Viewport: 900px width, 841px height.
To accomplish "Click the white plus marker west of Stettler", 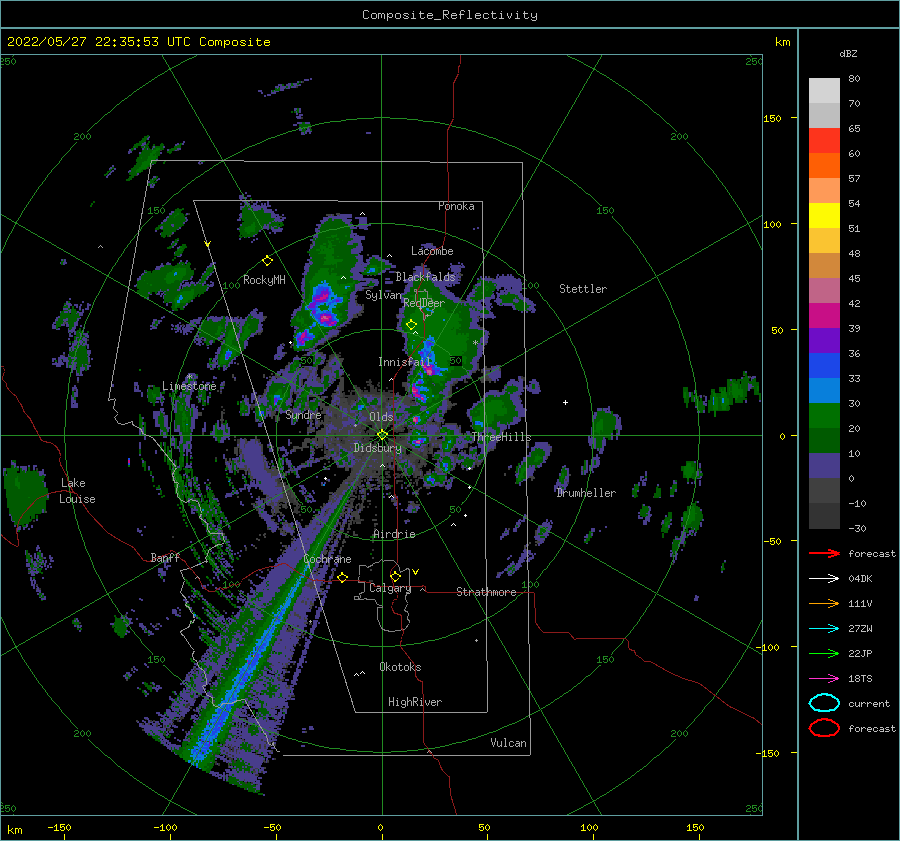I will [x=565, y=402].
